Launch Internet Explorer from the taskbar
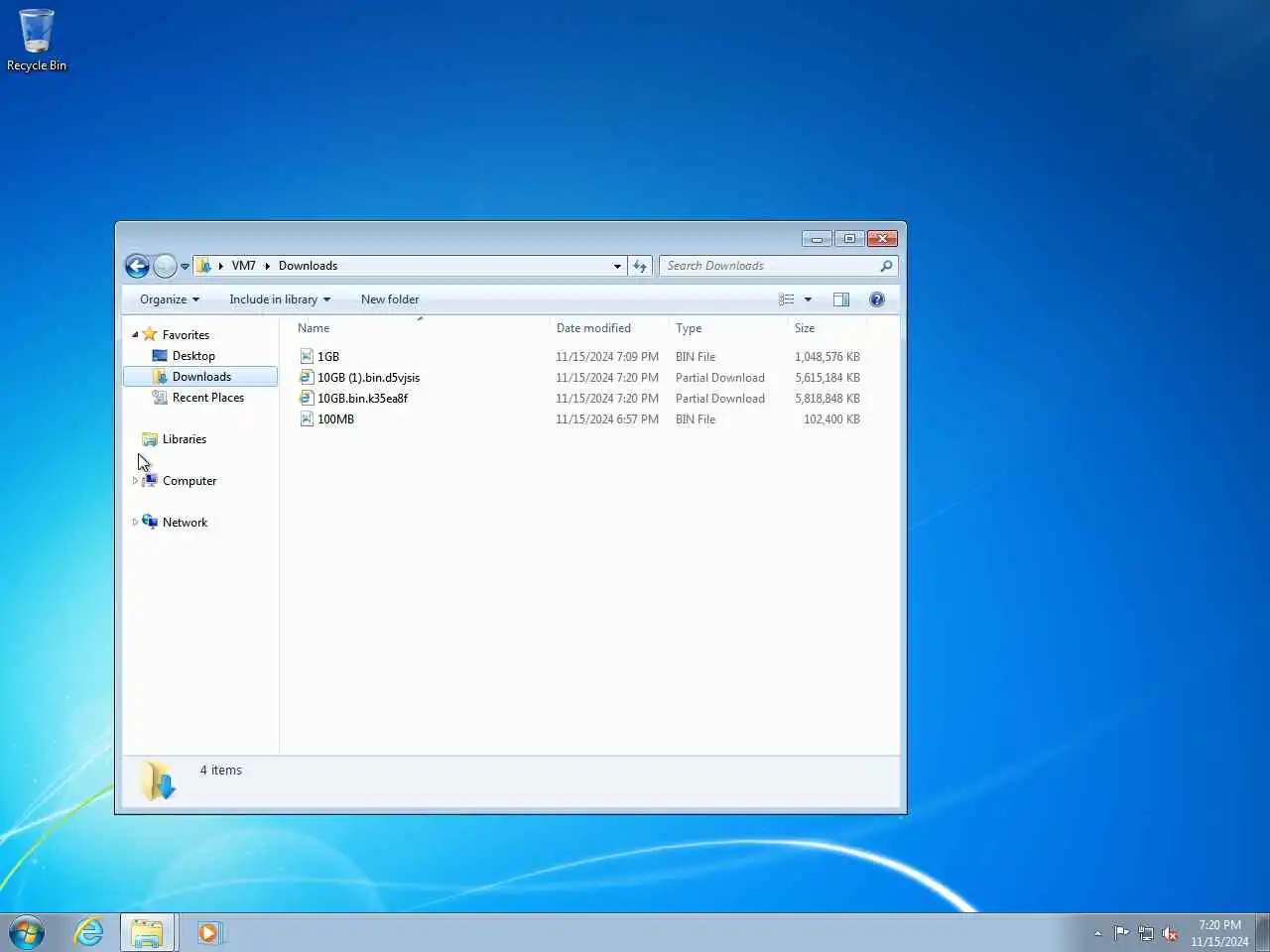 (88, 932)
